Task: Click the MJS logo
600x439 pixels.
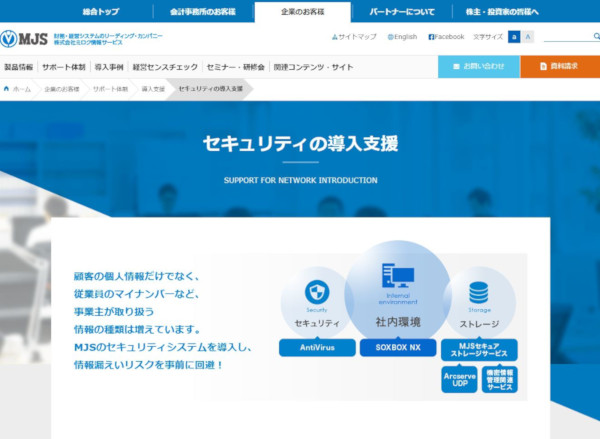Action: pos(24,39)
